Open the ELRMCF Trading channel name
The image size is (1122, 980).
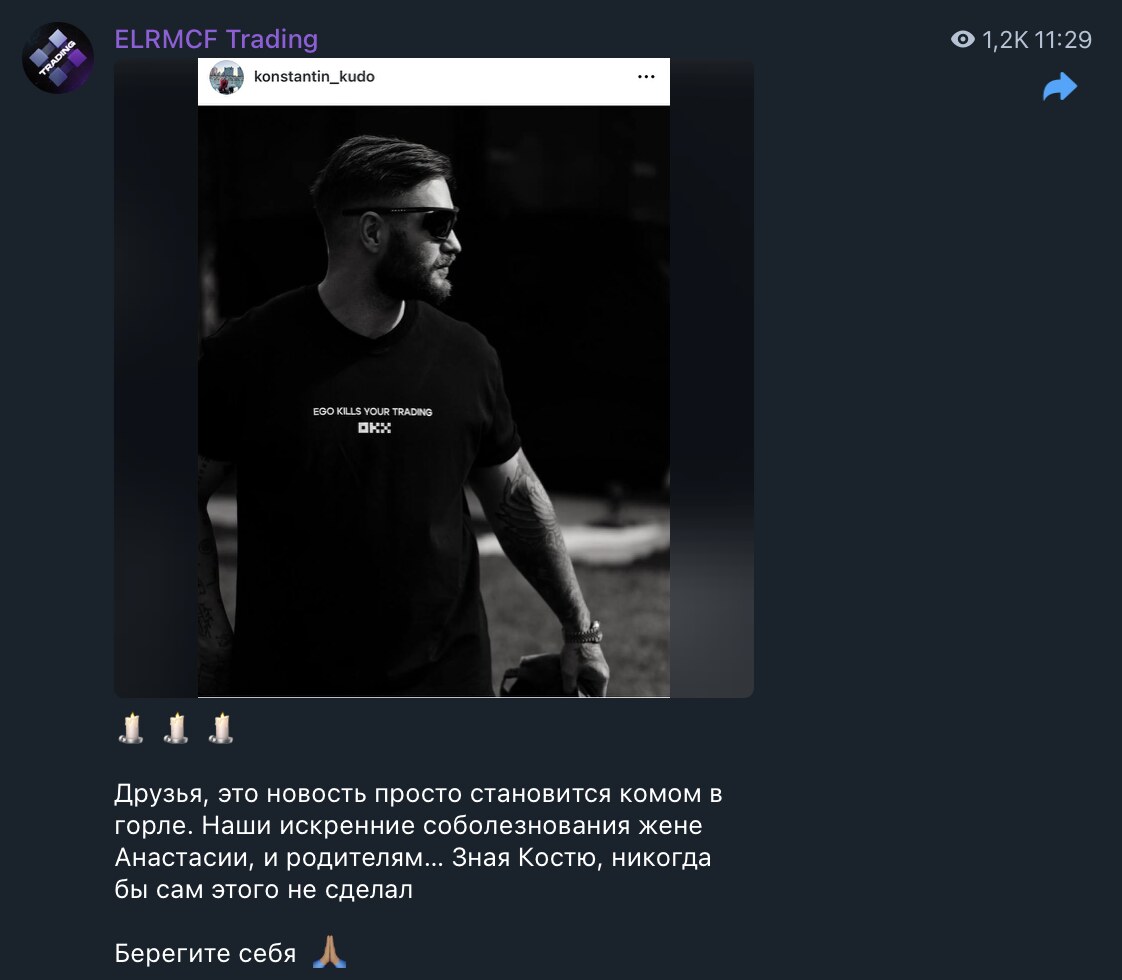pyautogui.click(x=216, y=38)
